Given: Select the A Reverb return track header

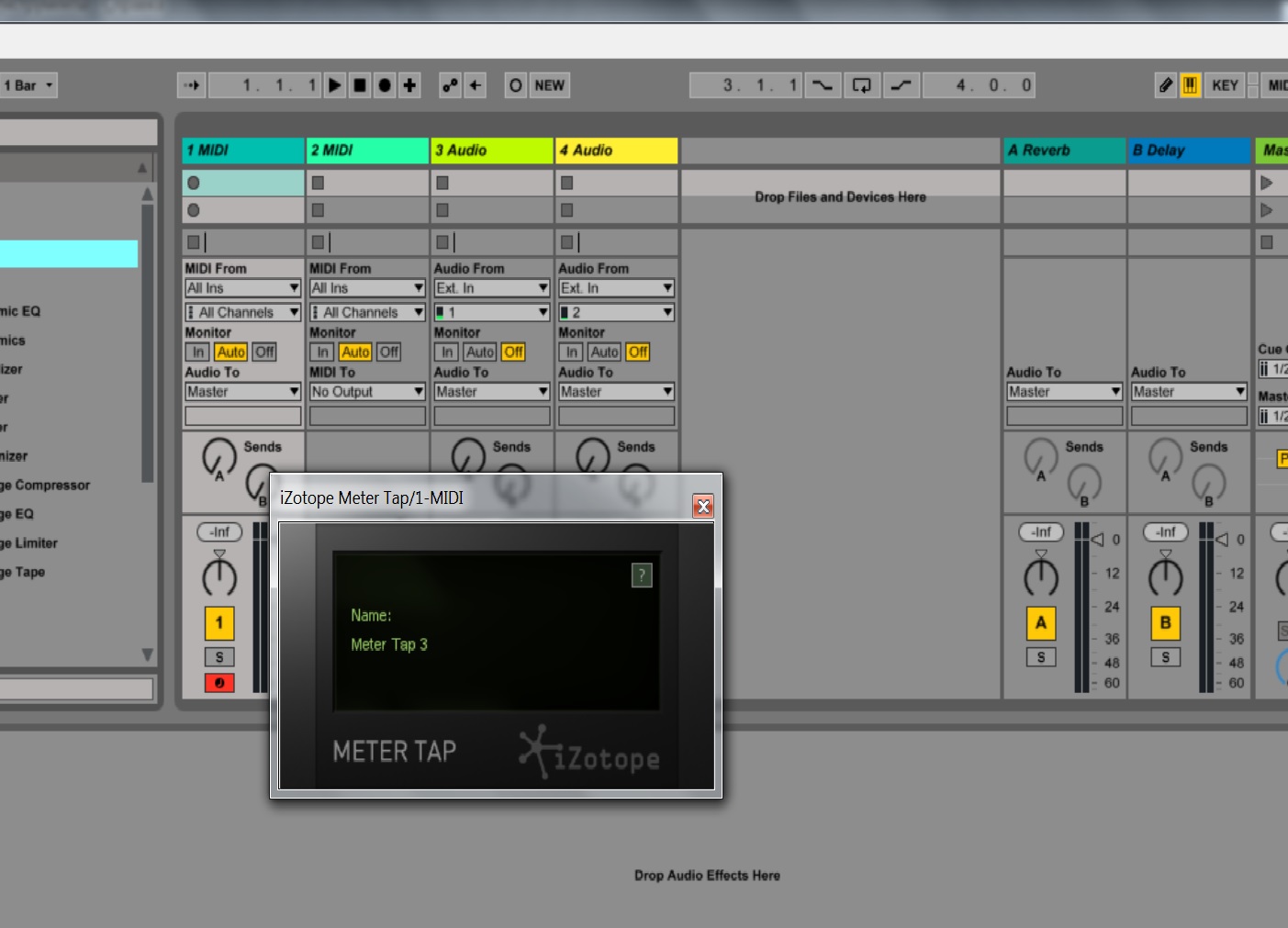Looking at the screenshot, I should coord(1065,151).
